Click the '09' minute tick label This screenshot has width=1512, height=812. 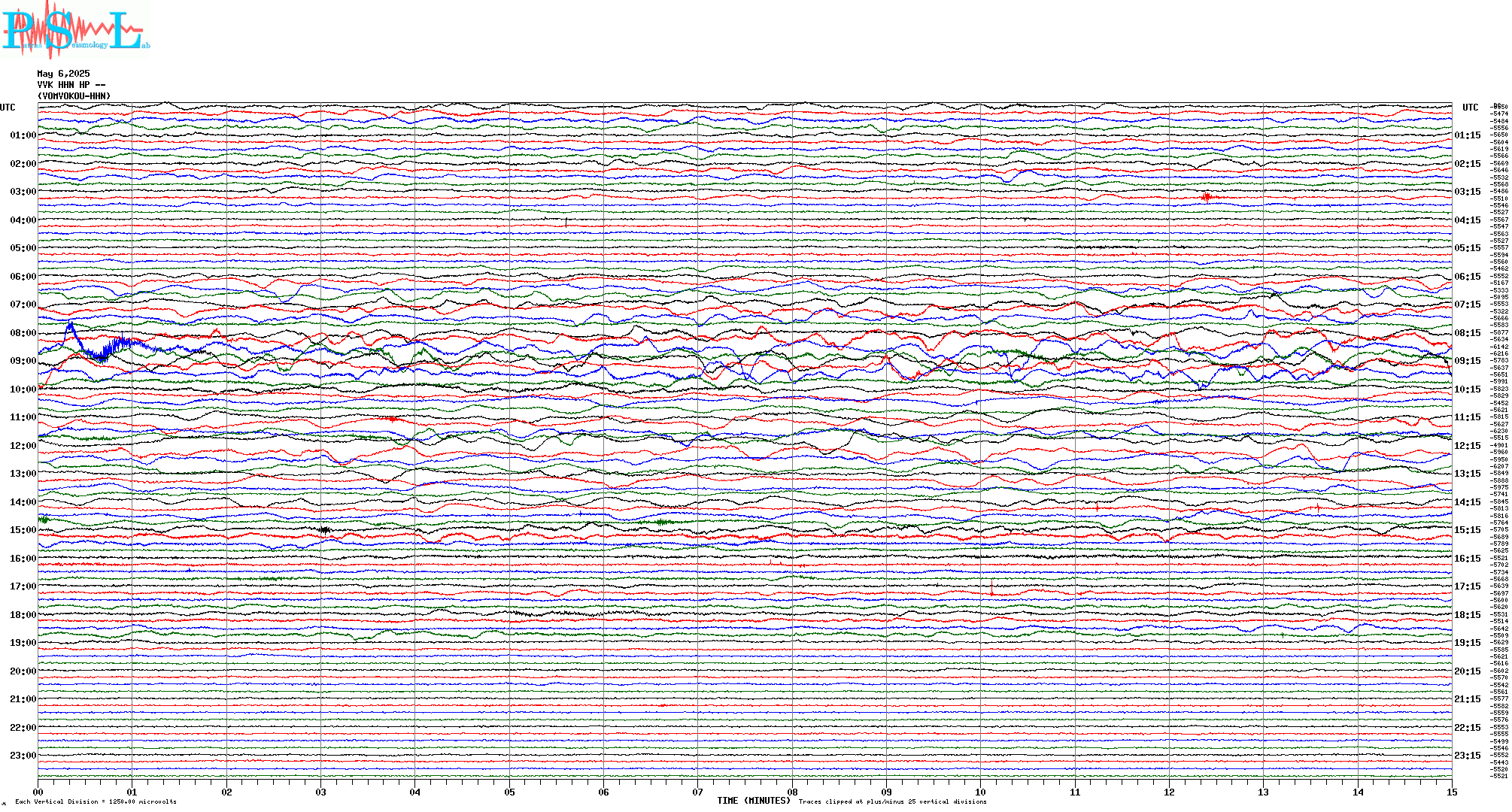point(887,792)
